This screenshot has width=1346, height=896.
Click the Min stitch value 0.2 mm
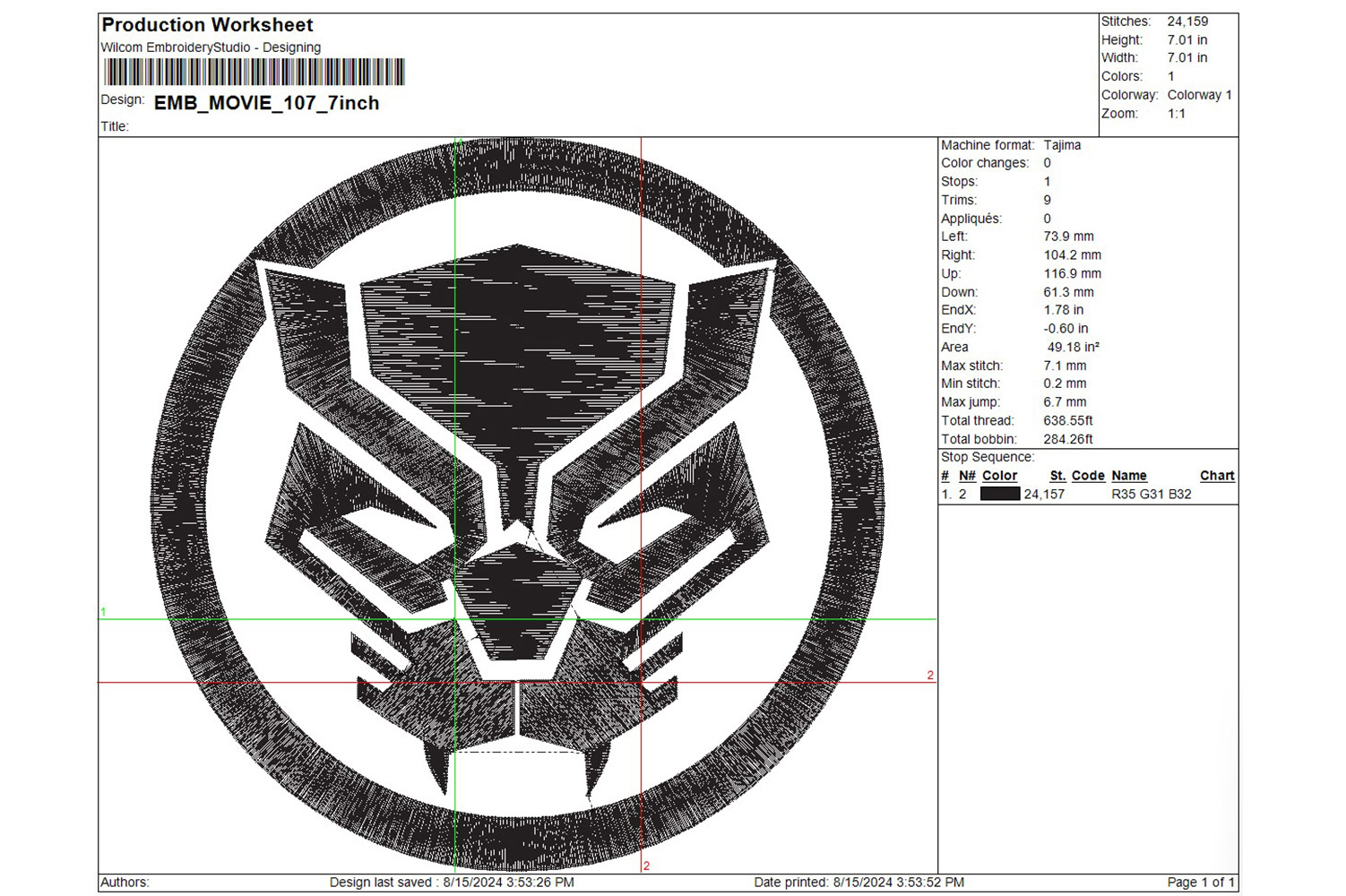pos(1065,383)
